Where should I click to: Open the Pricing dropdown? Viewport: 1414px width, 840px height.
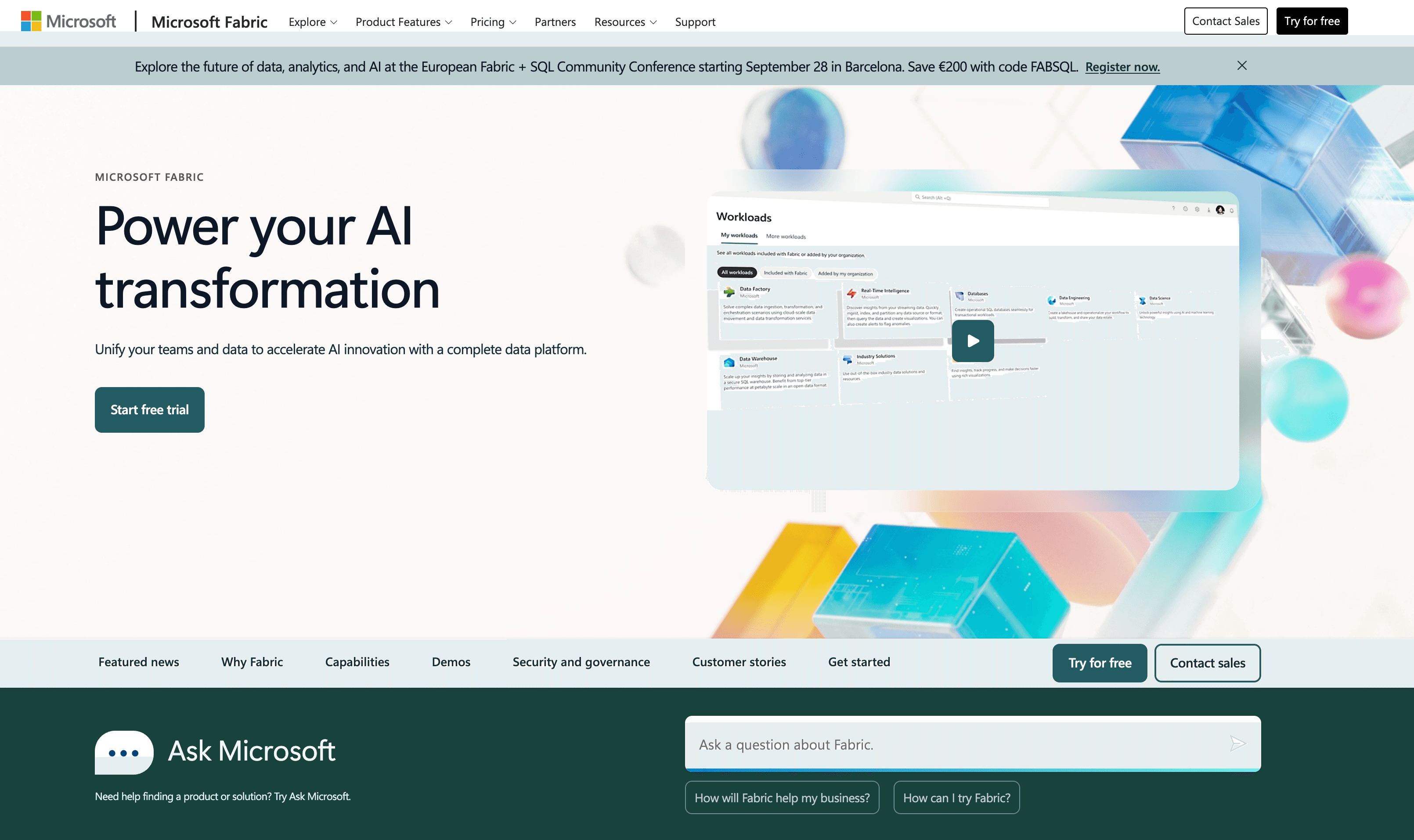[493, 22]
